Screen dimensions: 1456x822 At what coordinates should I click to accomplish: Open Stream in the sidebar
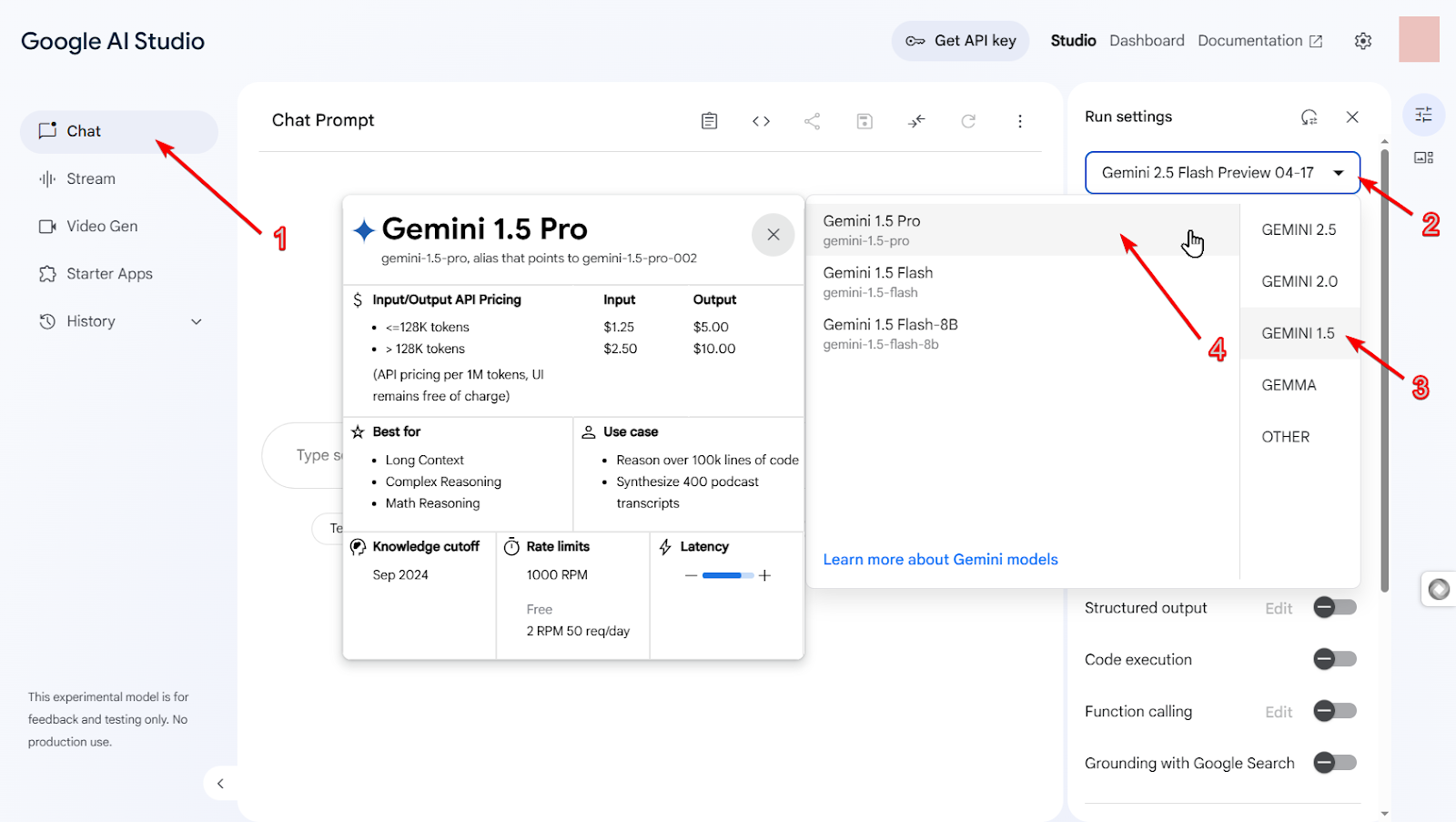point(119,178)
